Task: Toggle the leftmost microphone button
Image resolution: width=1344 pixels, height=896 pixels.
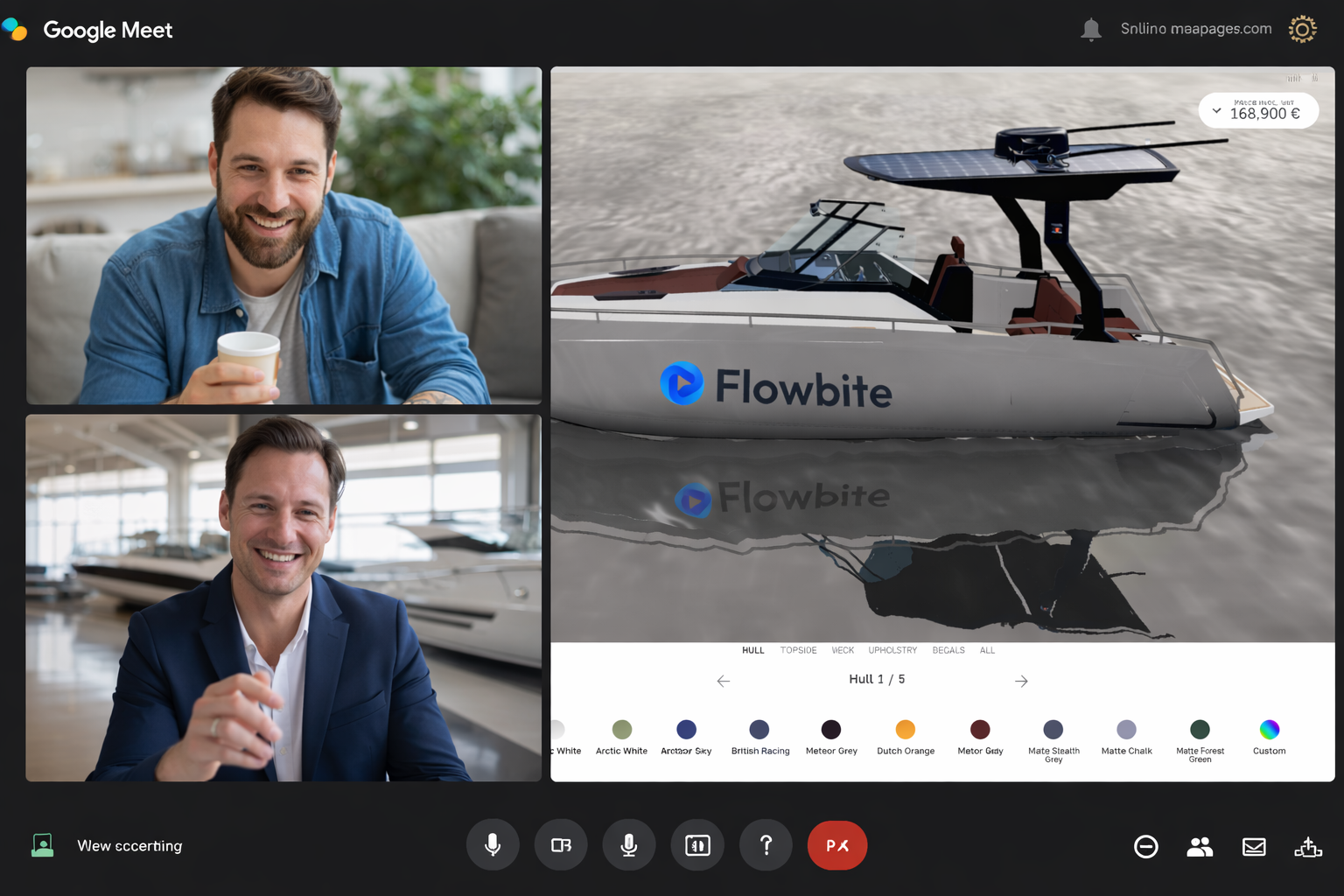Action: [x=493, y=845]
